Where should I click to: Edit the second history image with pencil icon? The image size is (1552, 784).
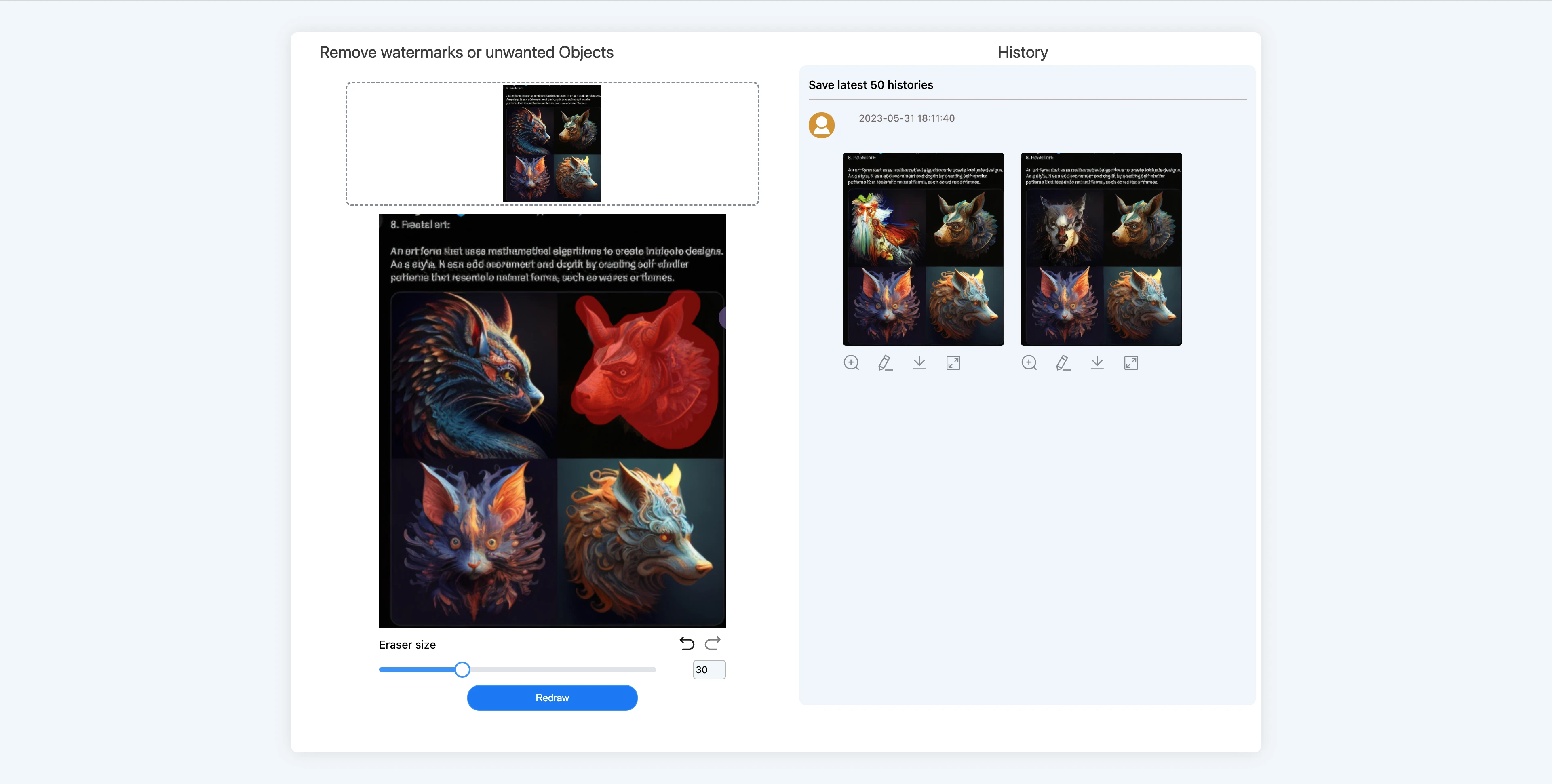pyautogui.click(x=1063, y=363)
